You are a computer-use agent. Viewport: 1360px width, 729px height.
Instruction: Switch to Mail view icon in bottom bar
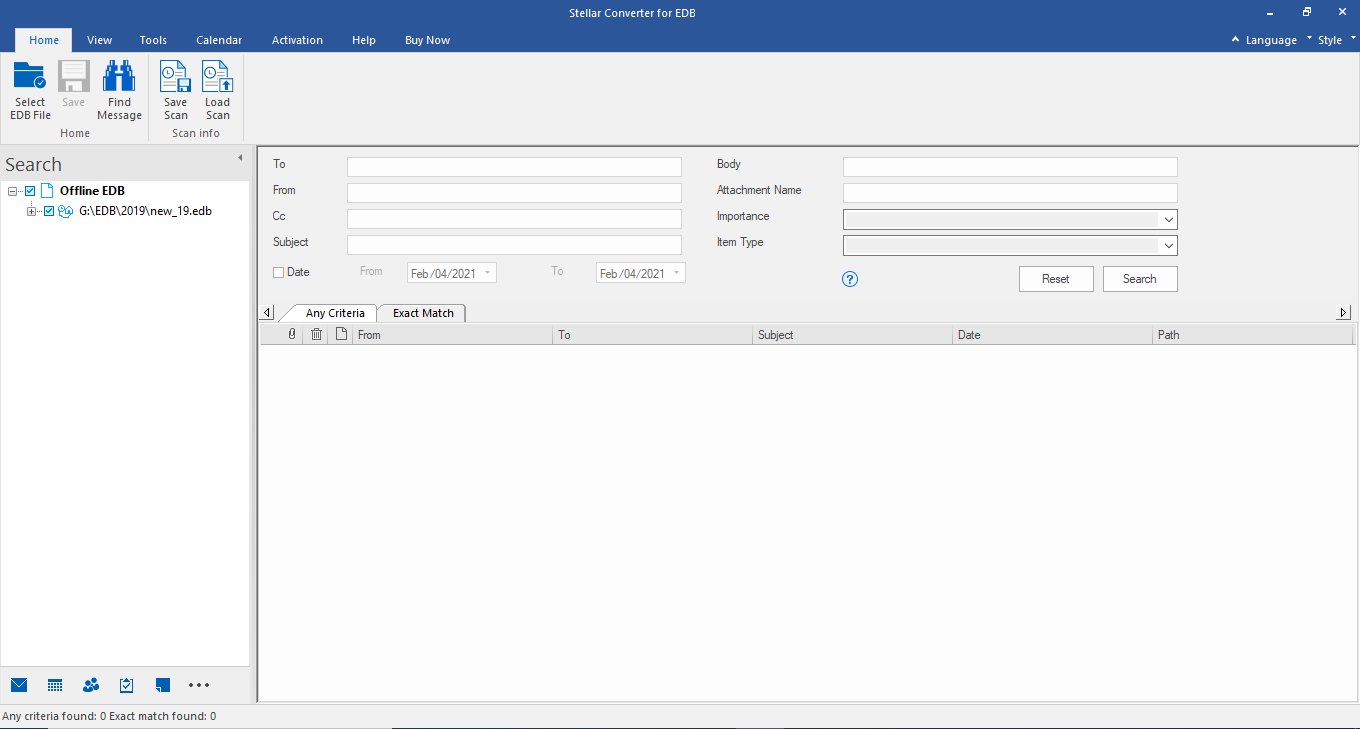(x=19, y=685)
